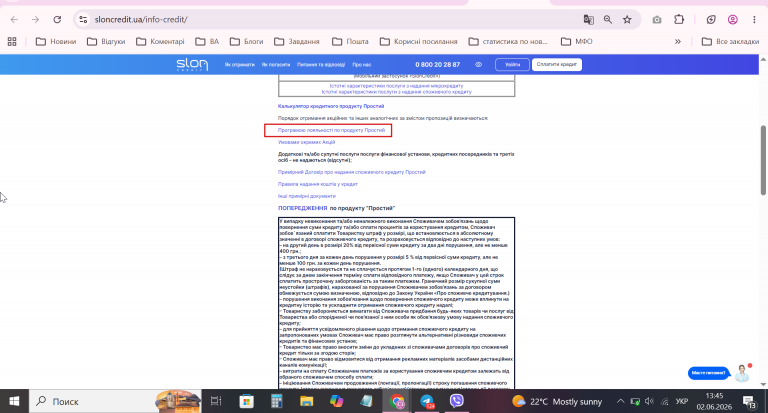Click the support agent avatar
The width and height of the screenshot is (768, 413).
(x=743, y=373)
